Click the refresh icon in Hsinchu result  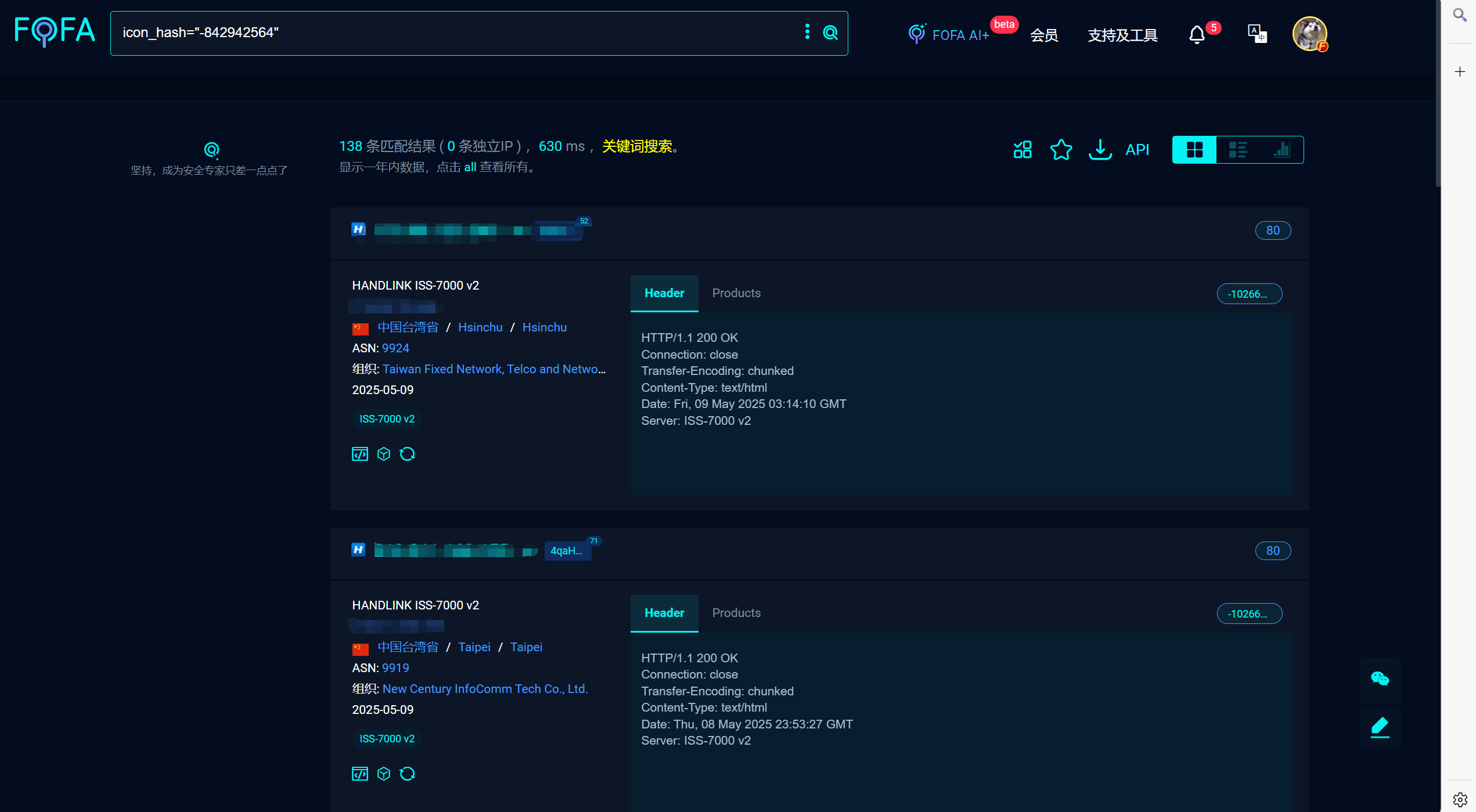[x=407, y=454]
